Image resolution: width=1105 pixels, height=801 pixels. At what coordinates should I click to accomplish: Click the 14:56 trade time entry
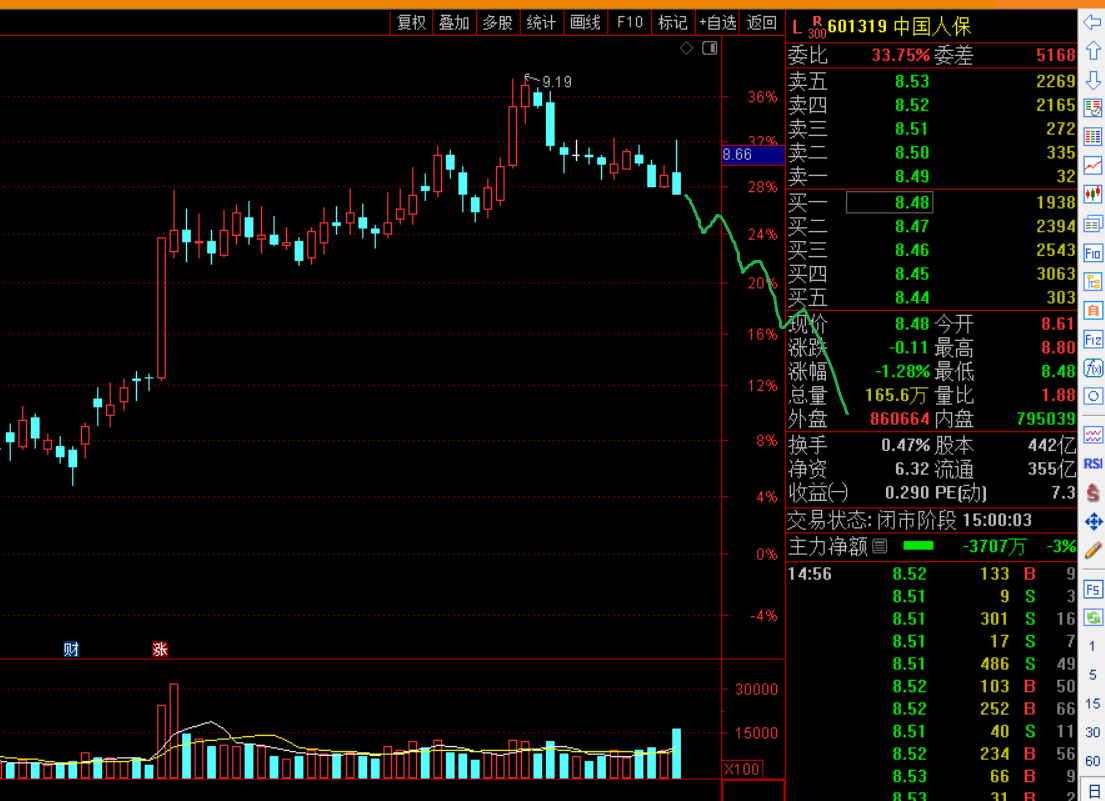point(810,574)
